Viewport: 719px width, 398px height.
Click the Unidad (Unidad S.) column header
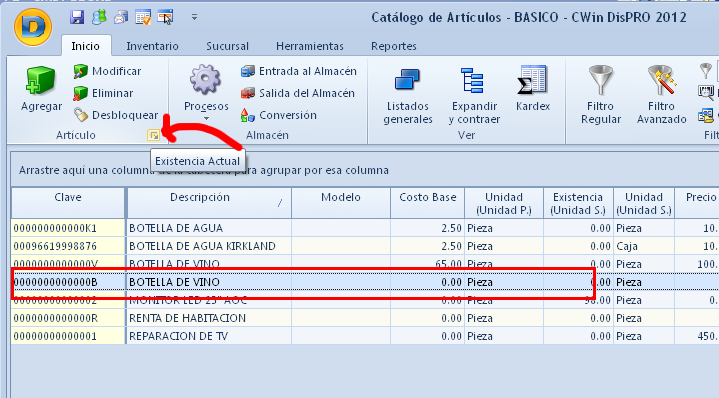[644, 203]
